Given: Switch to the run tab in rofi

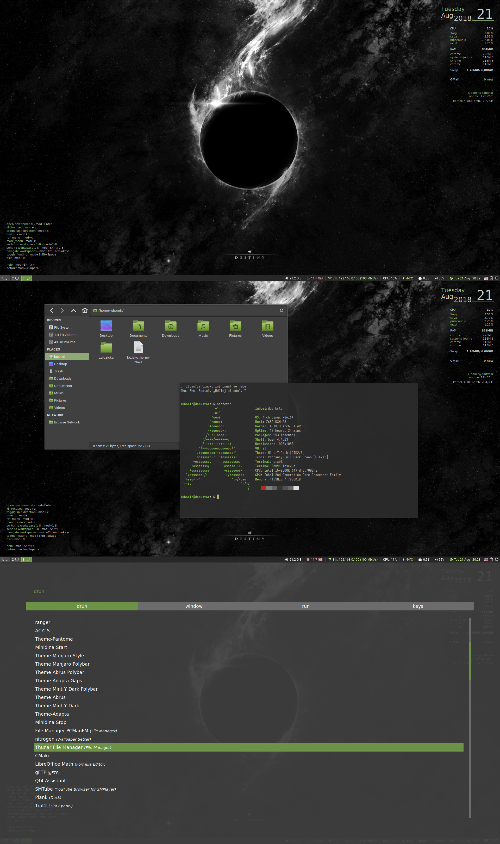Looking at the screenshot, I should point(306,606).
